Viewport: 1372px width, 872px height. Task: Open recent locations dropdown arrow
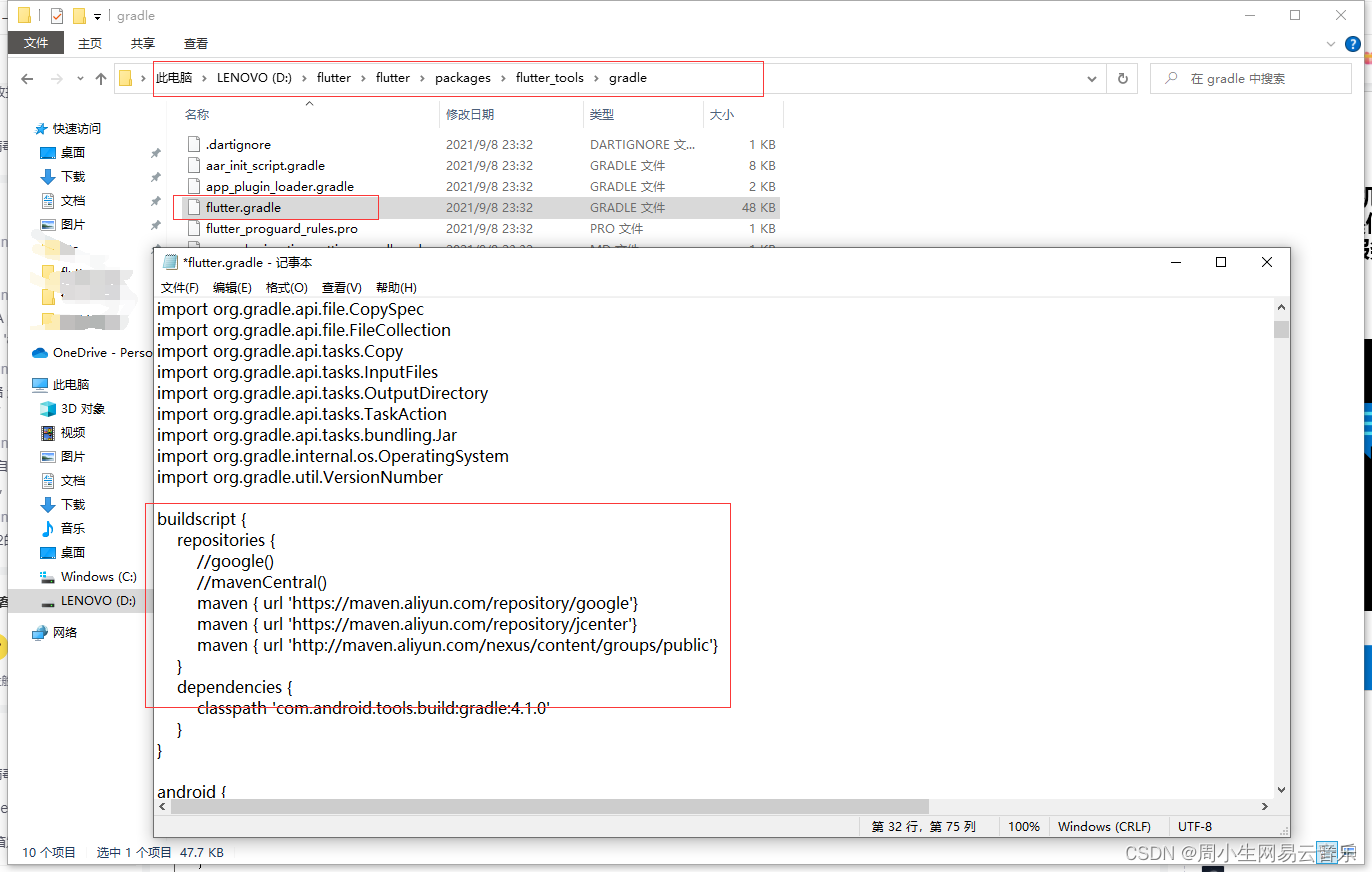point(80,79)
